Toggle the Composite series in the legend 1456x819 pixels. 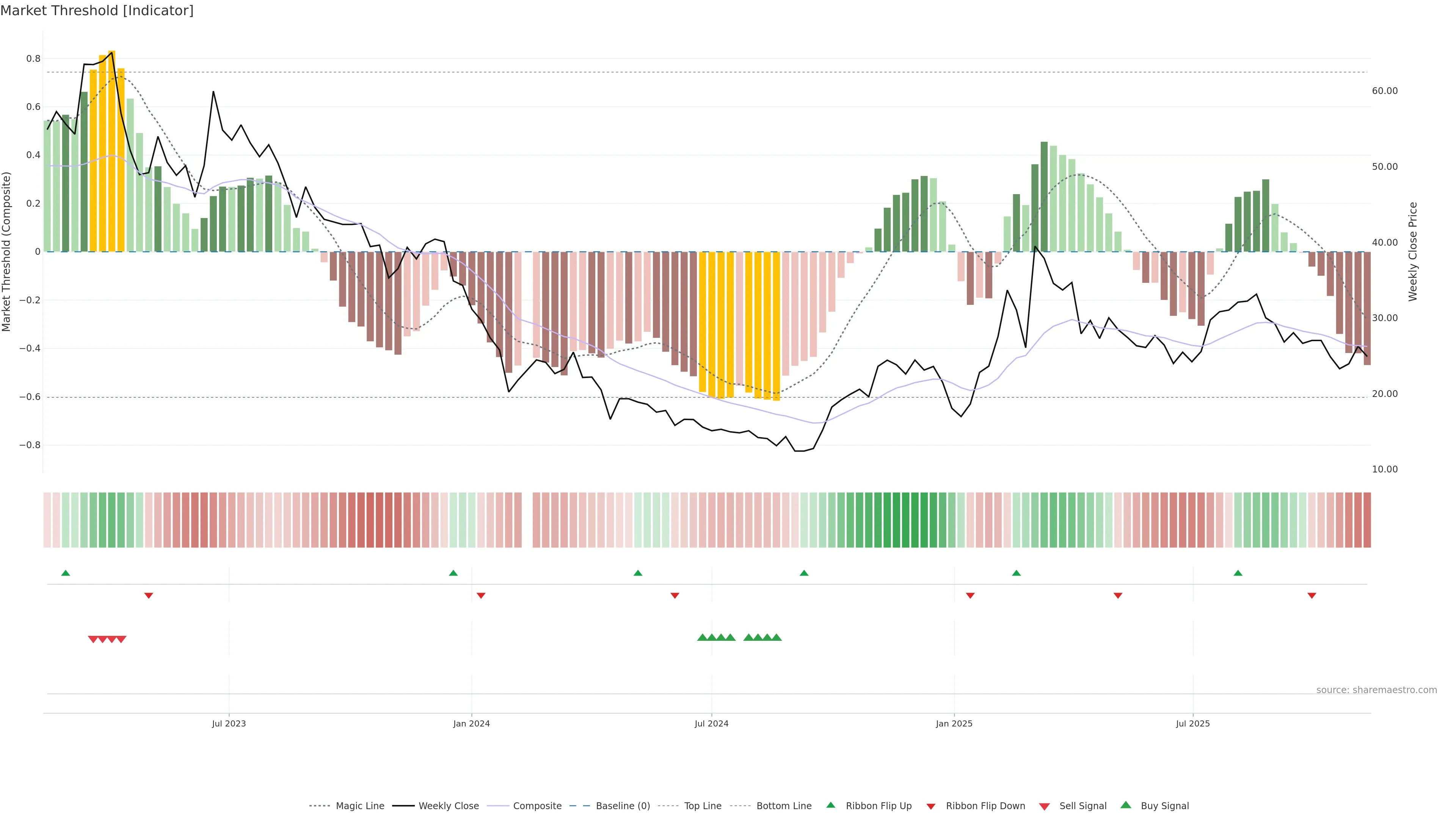537,806
